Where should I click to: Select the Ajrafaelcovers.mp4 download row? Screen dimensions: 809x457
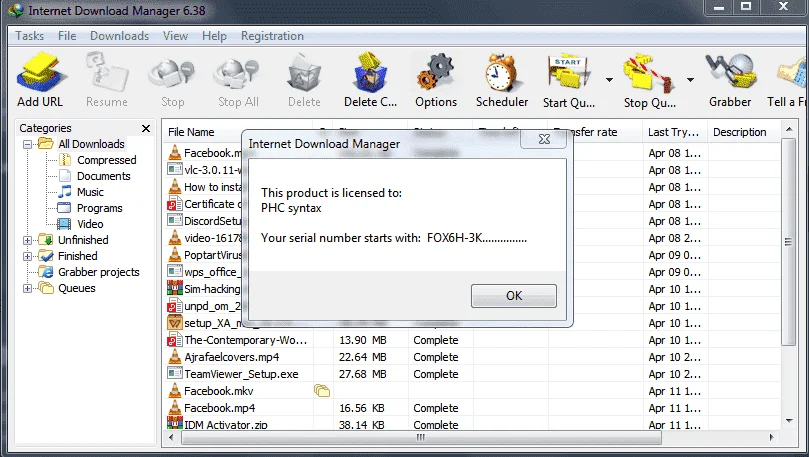tap(472, 357)
